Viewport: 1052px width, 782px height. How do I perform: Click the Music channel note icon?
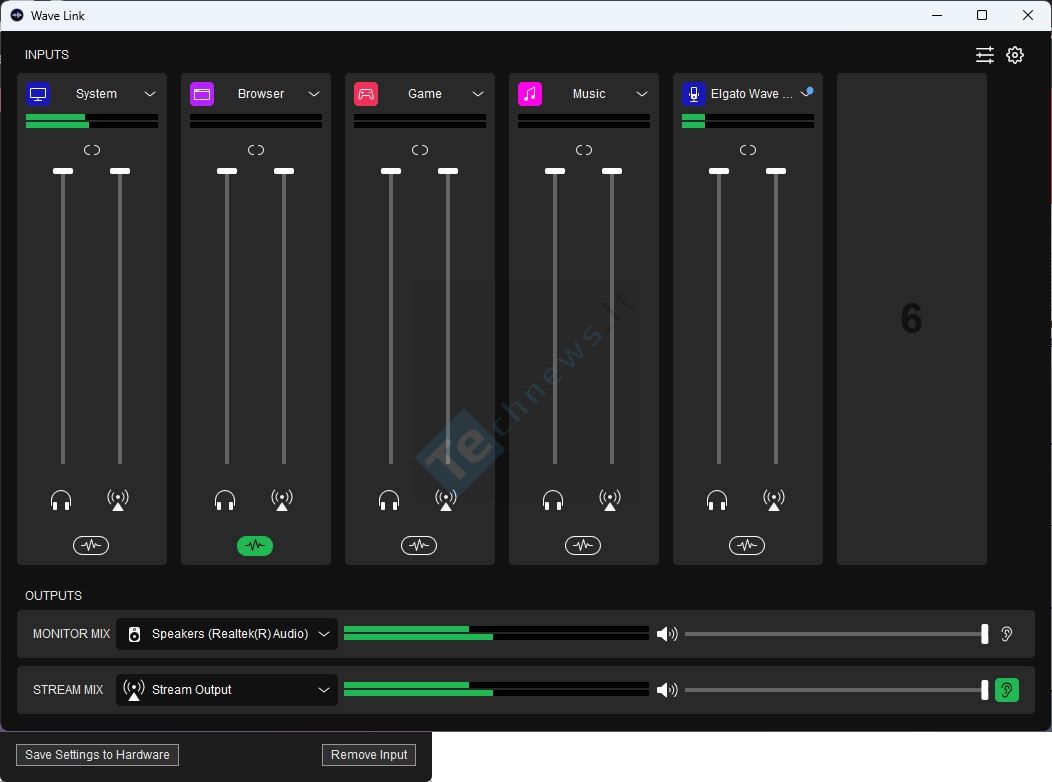[530, 94]
